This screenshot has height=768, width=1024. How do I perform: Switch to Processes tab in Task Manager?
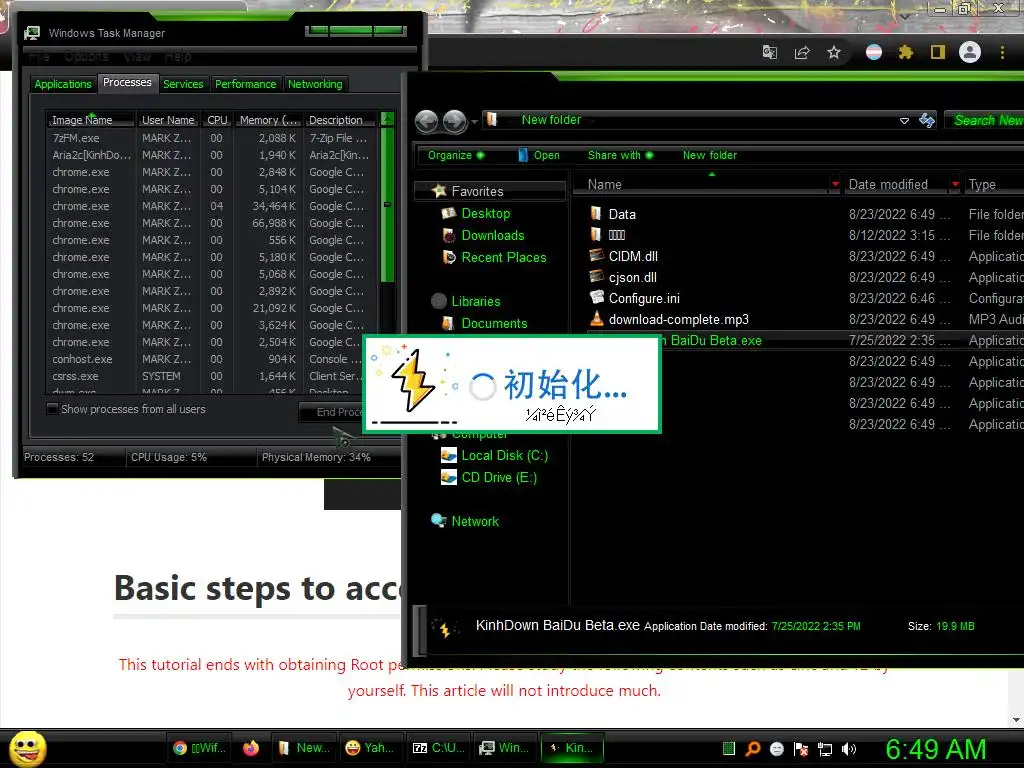tap(127, 83)
